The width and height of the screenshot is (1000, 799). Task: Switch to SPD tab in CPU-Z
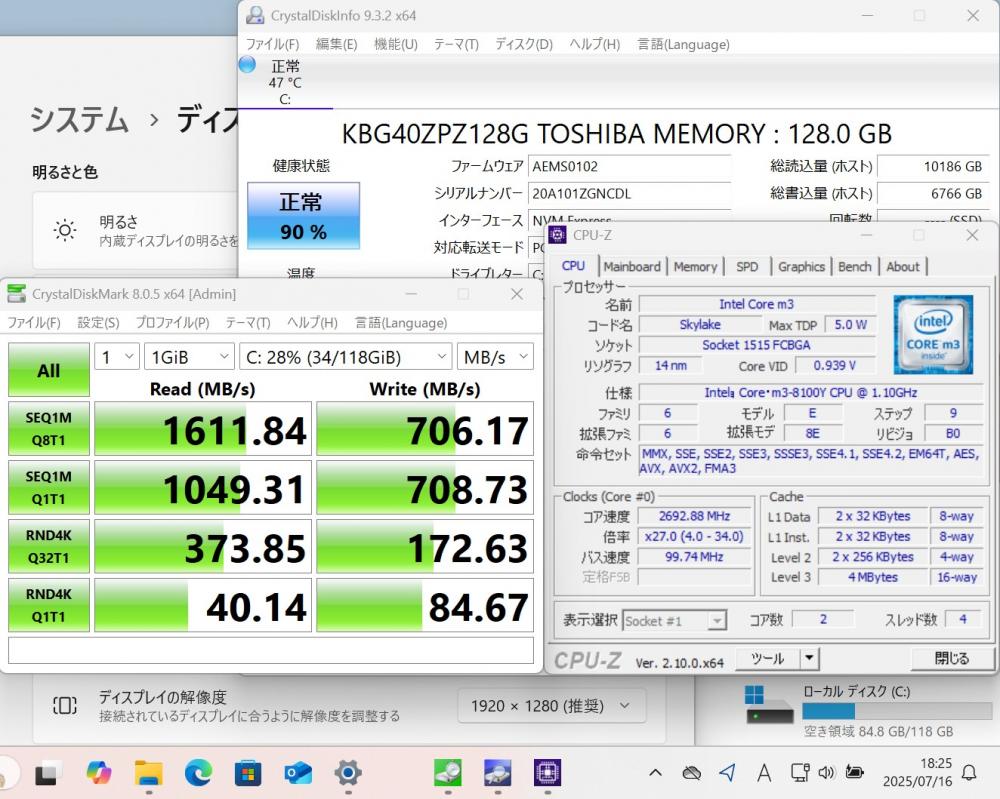coord(747,267)
